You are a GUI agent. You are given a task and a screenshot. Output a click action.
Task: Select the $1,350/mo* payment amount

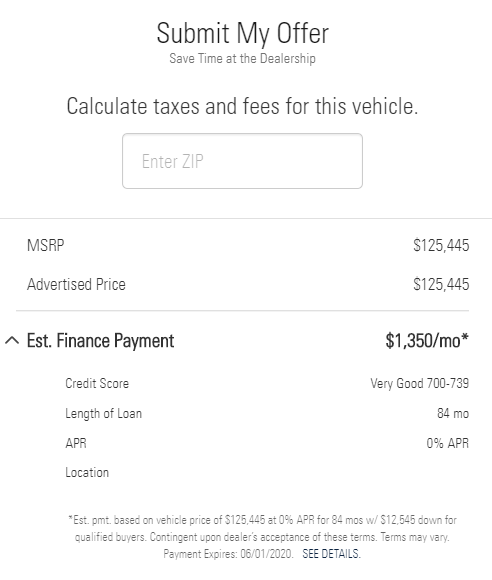pos(427,341)
